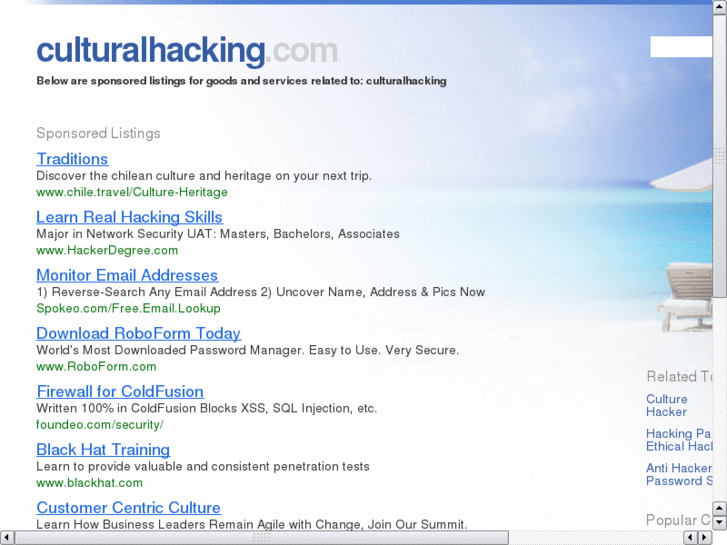Click the Reverse-Search Any Email Address description

(x=261, y=292)
